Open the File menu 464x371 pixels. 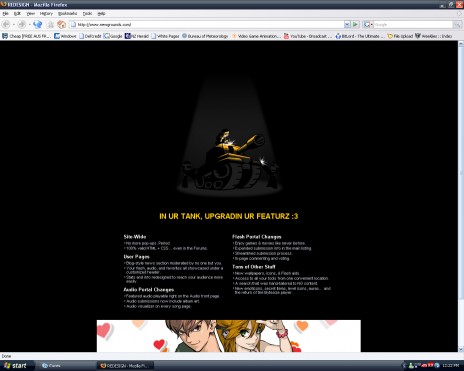pyautogui.click(x=5, y=14)
